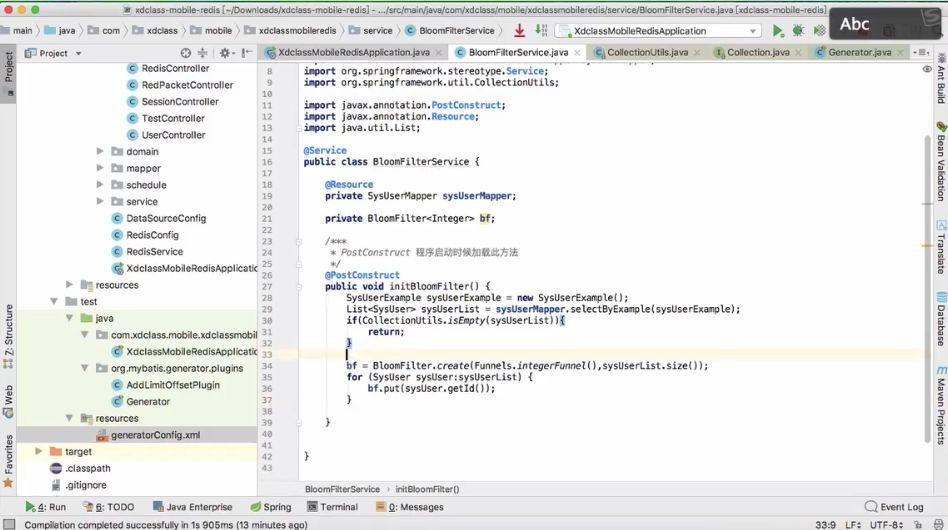Screen dimensions: 948x530
Task: Open the run configuration dropdown
Action: click(752, 31)
